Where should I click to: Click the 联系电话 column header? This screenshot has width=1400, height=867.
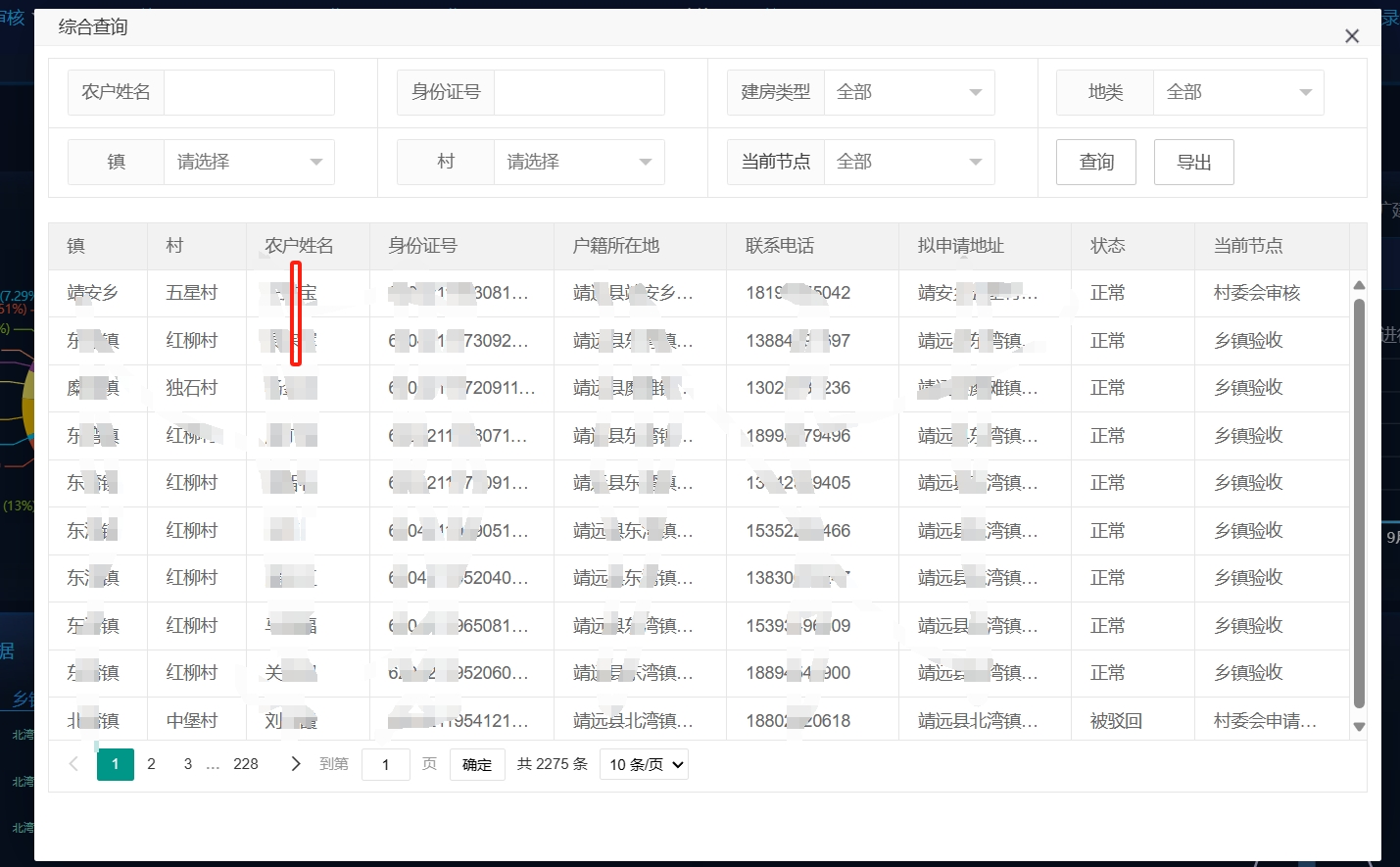812,246
